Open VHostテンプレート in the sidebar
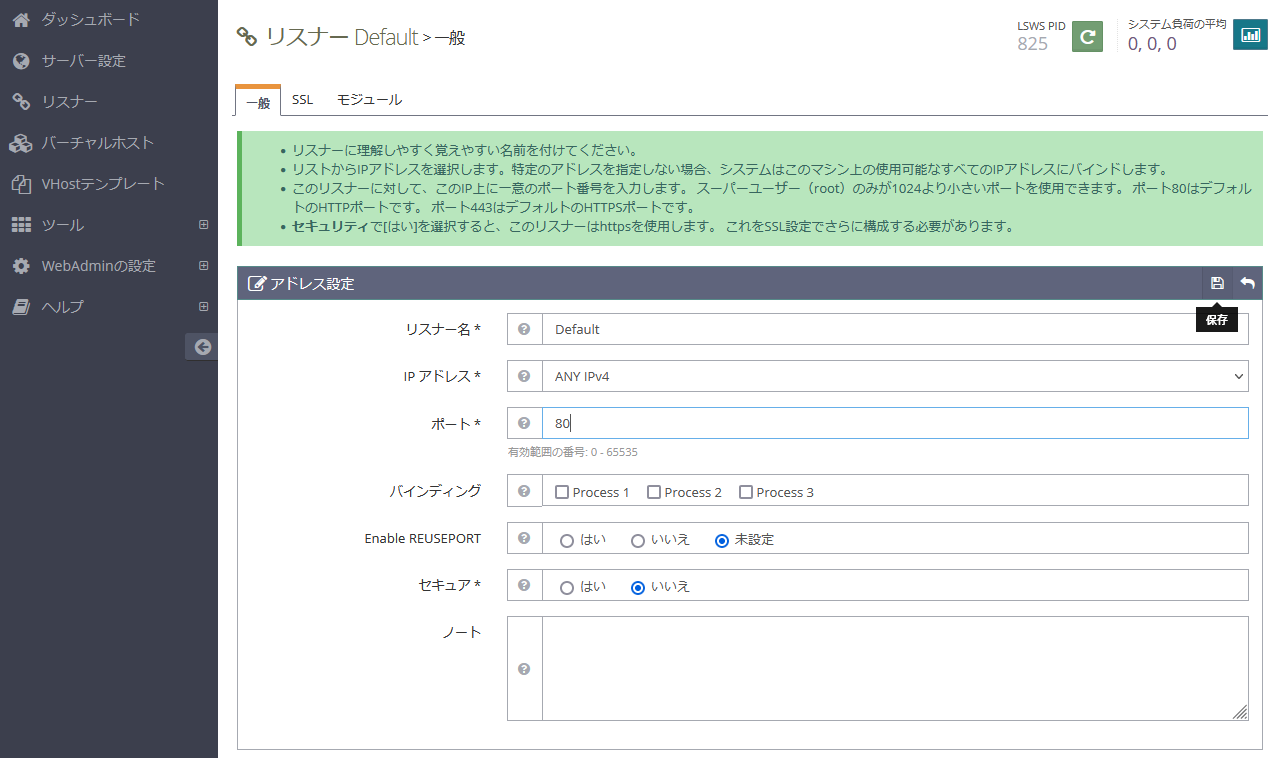Image resolution: width=1280 pixels, height=758 pixels. 103,184
